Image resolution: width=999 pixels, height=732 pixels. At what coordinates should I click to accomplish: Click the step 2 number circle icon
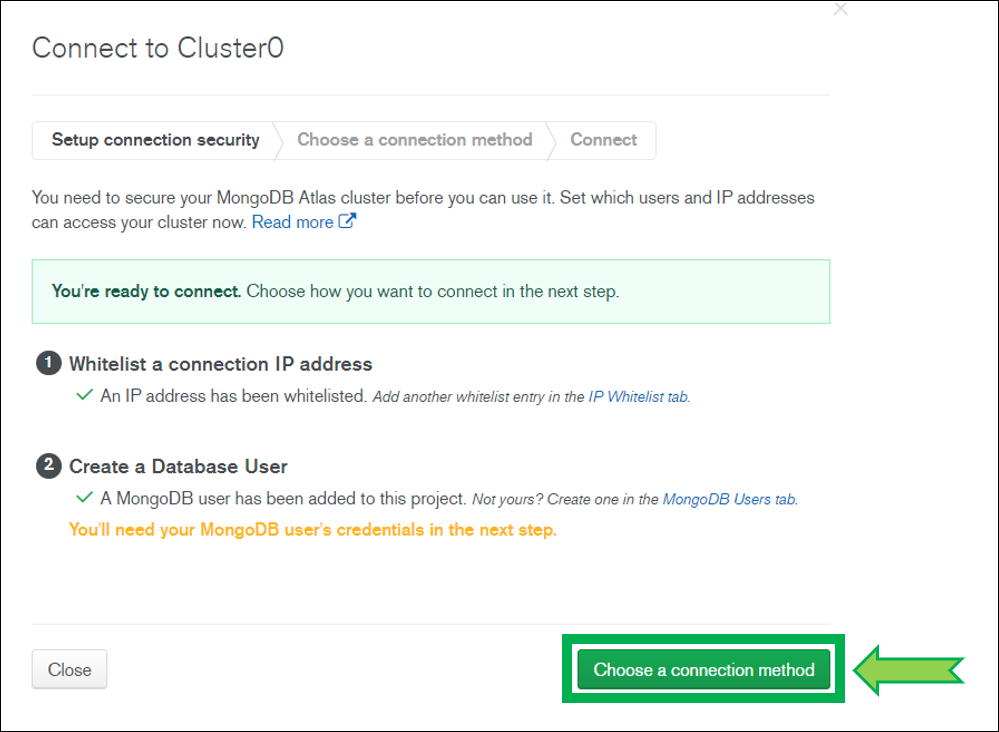coord(48,466)
